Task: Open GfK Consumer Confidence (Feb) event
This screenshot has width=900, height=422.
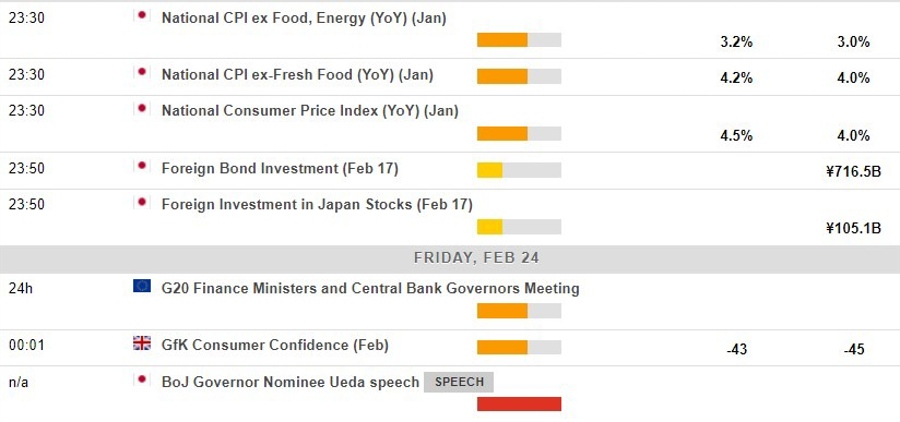Action: pyautogui.click(x=275, y=345)
